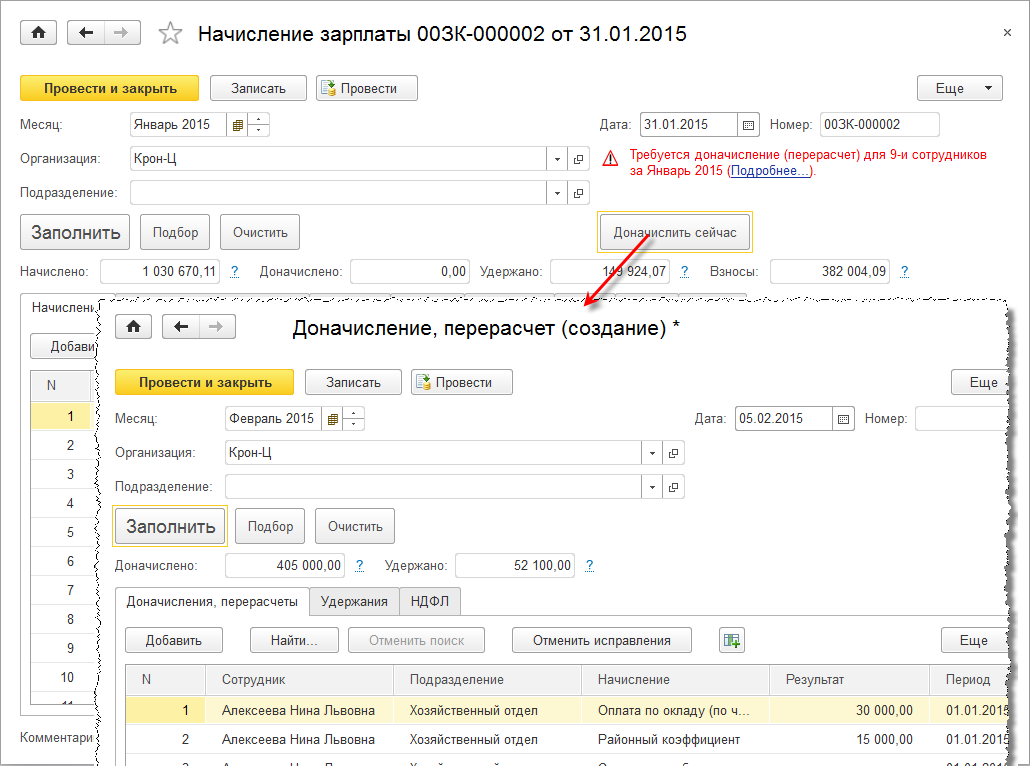Click the top window's Очистить button
Screen dimensions: 1030x766
[260, 232]
